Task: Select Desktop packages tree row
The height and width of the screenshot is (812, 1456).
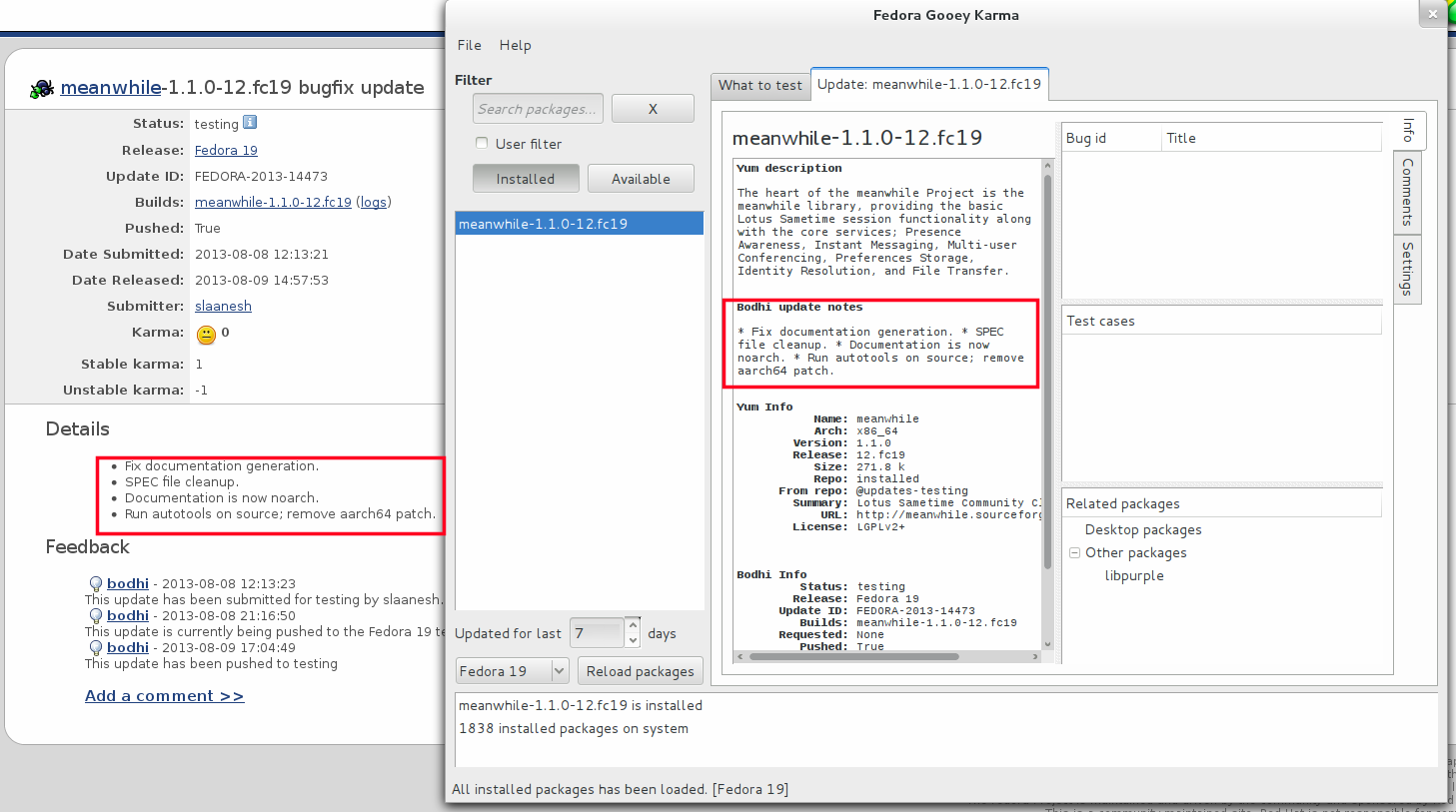Action: tap(1143, 529)
